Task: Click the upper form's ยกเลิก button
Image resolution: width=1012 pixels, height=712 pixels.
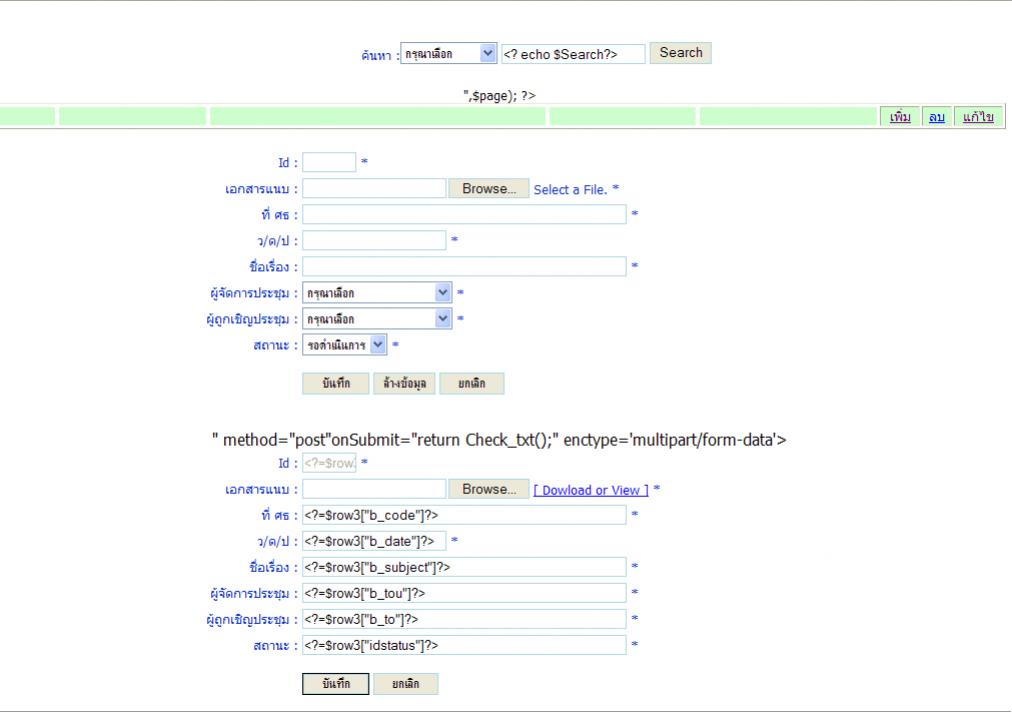Action: (471, 384)
